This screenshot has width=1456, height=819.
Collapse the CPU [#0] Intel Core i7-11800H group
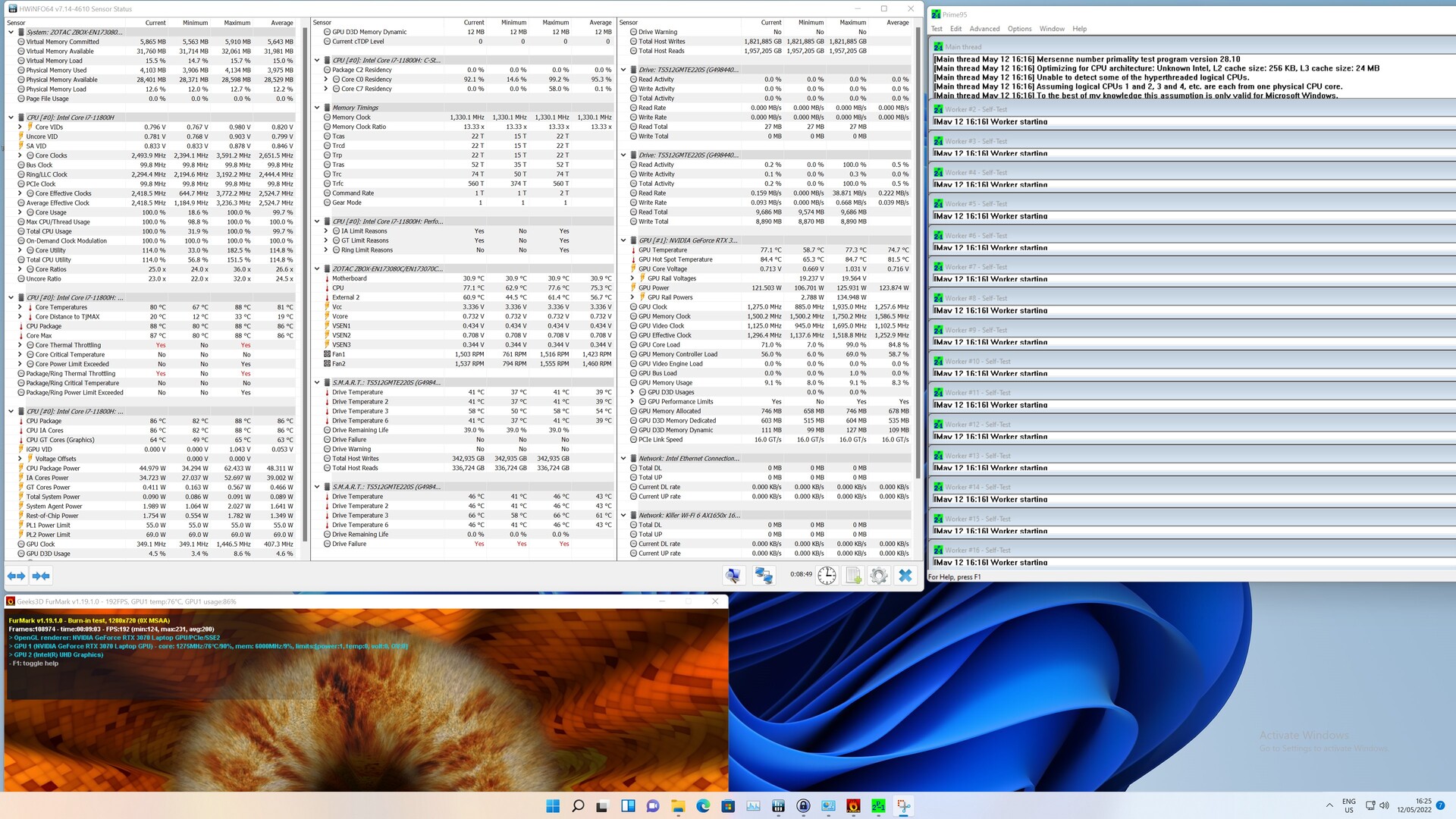[11, 118]
